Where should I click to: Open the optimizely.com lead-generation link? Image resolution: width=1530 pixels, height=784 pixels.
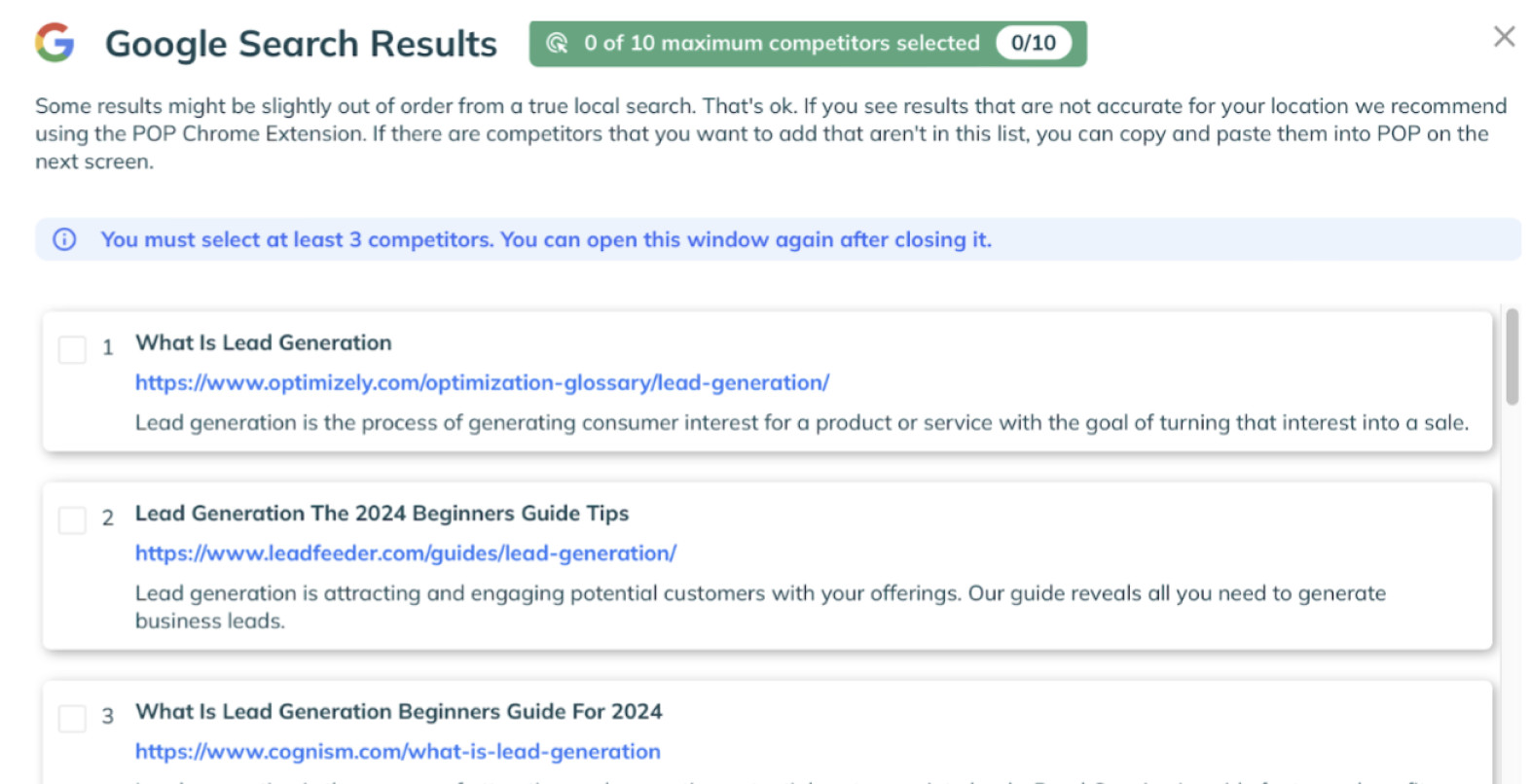(482, 382)
